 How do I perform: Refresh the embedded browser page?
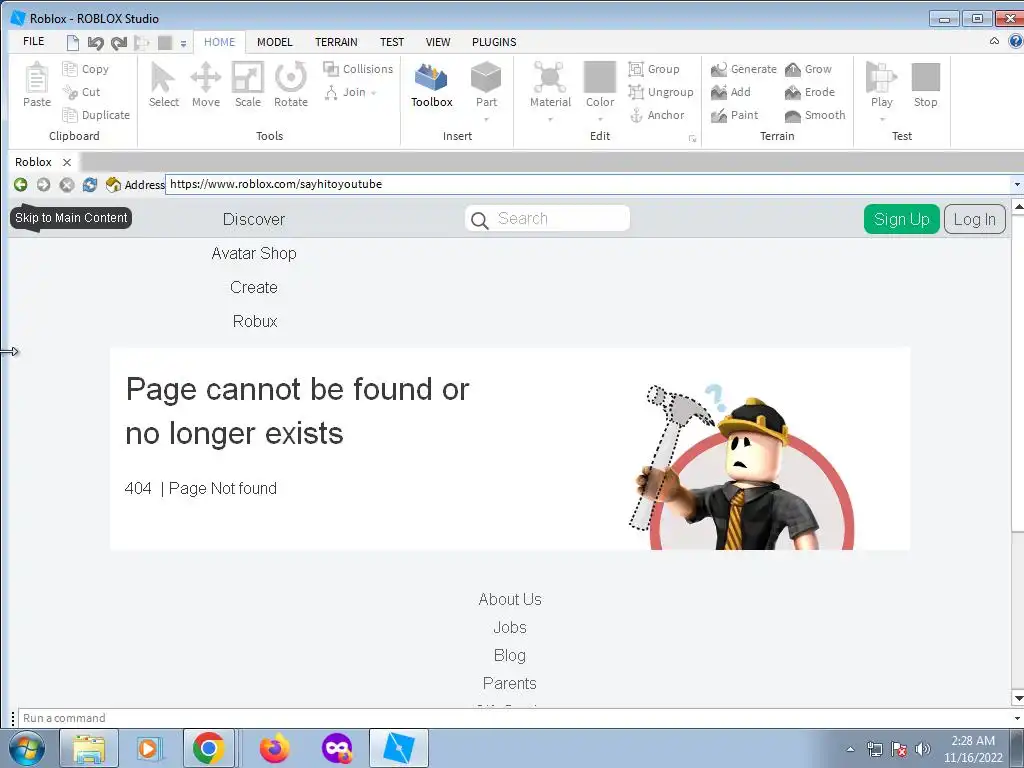click(x=89, y=185)
